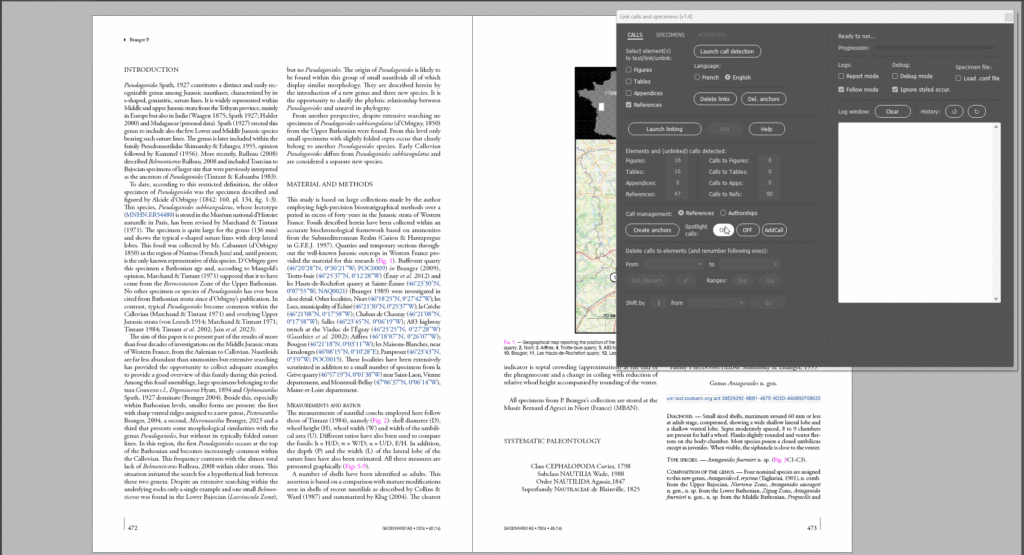Choose Authorships under Call management
This screenshot has height=555, width=1024.
click(x=723, y=213)
